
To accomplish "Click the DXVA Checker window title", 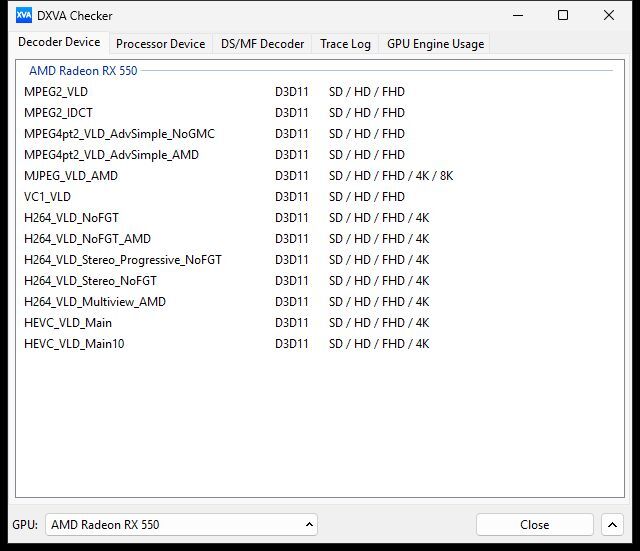I will point(75,16).
